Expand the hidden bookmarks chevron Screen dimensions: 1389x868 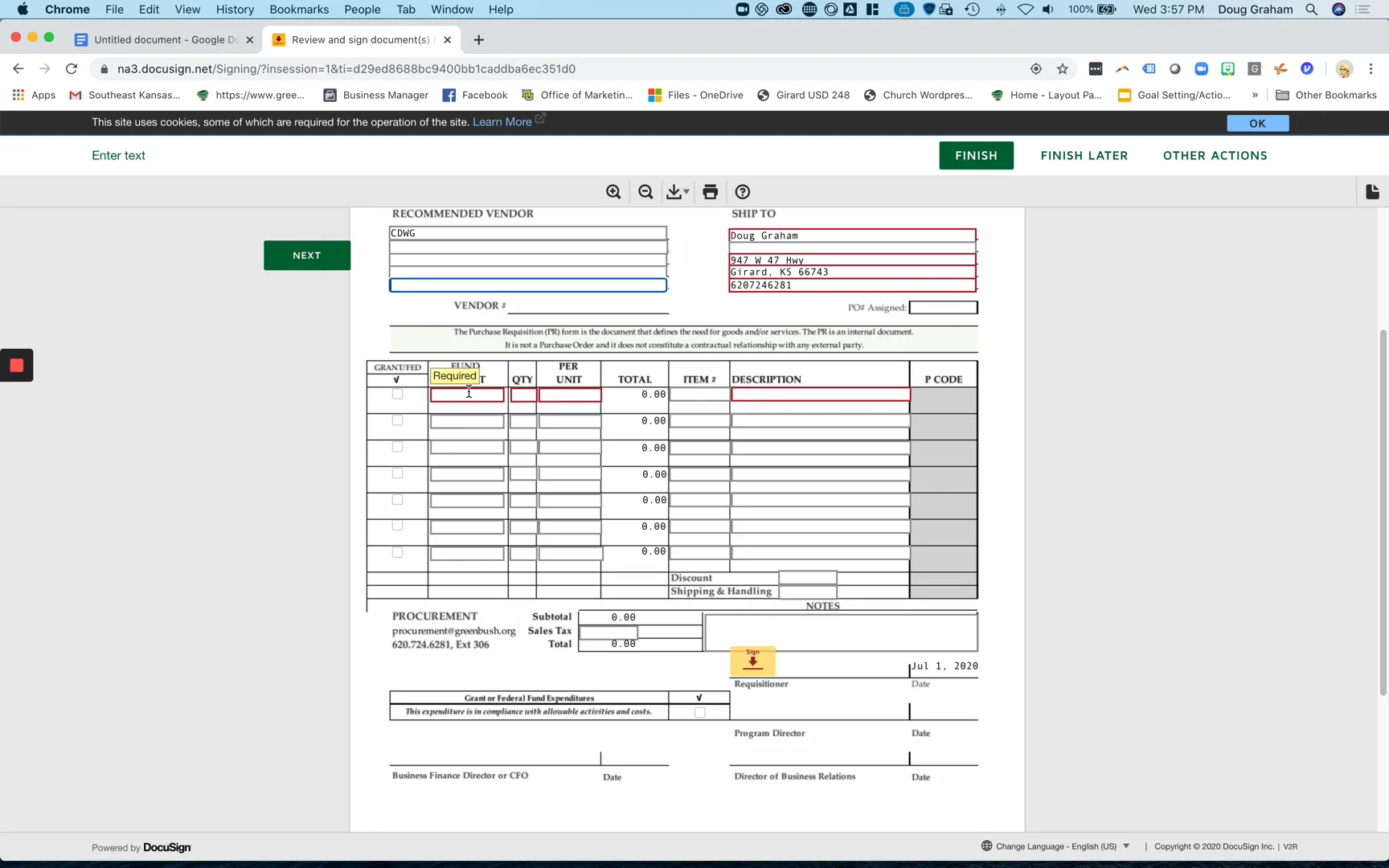pyautogui.click(x=1255, y=95)
